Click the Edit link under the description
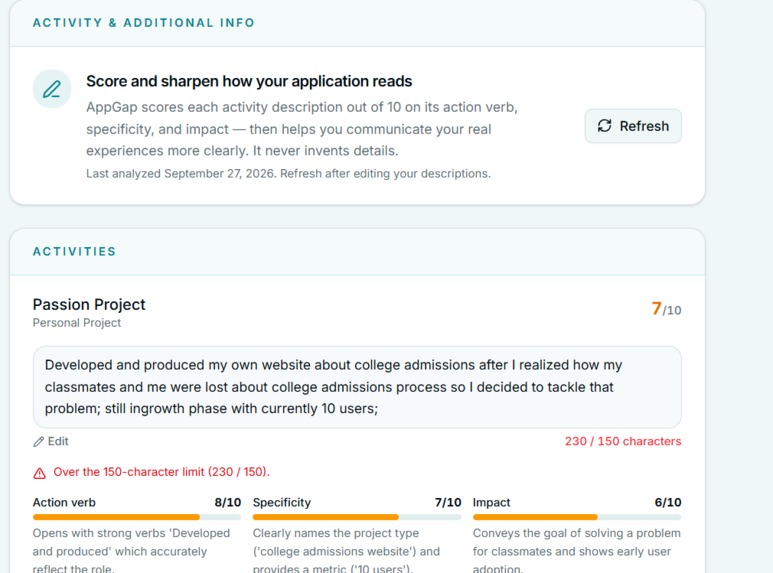The width and height of the screenshot is (773, 573). (51, 441)
